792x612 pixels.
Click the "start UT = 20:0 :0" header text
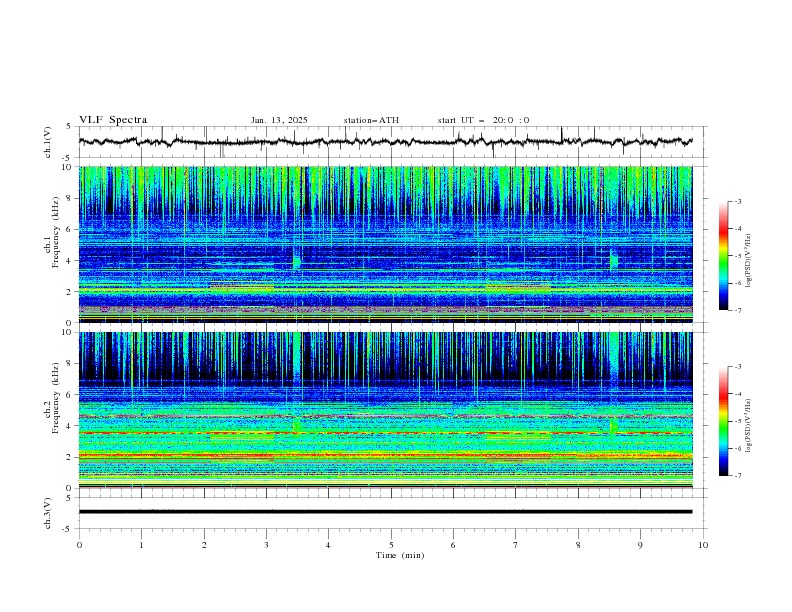(x=483, y=120)
